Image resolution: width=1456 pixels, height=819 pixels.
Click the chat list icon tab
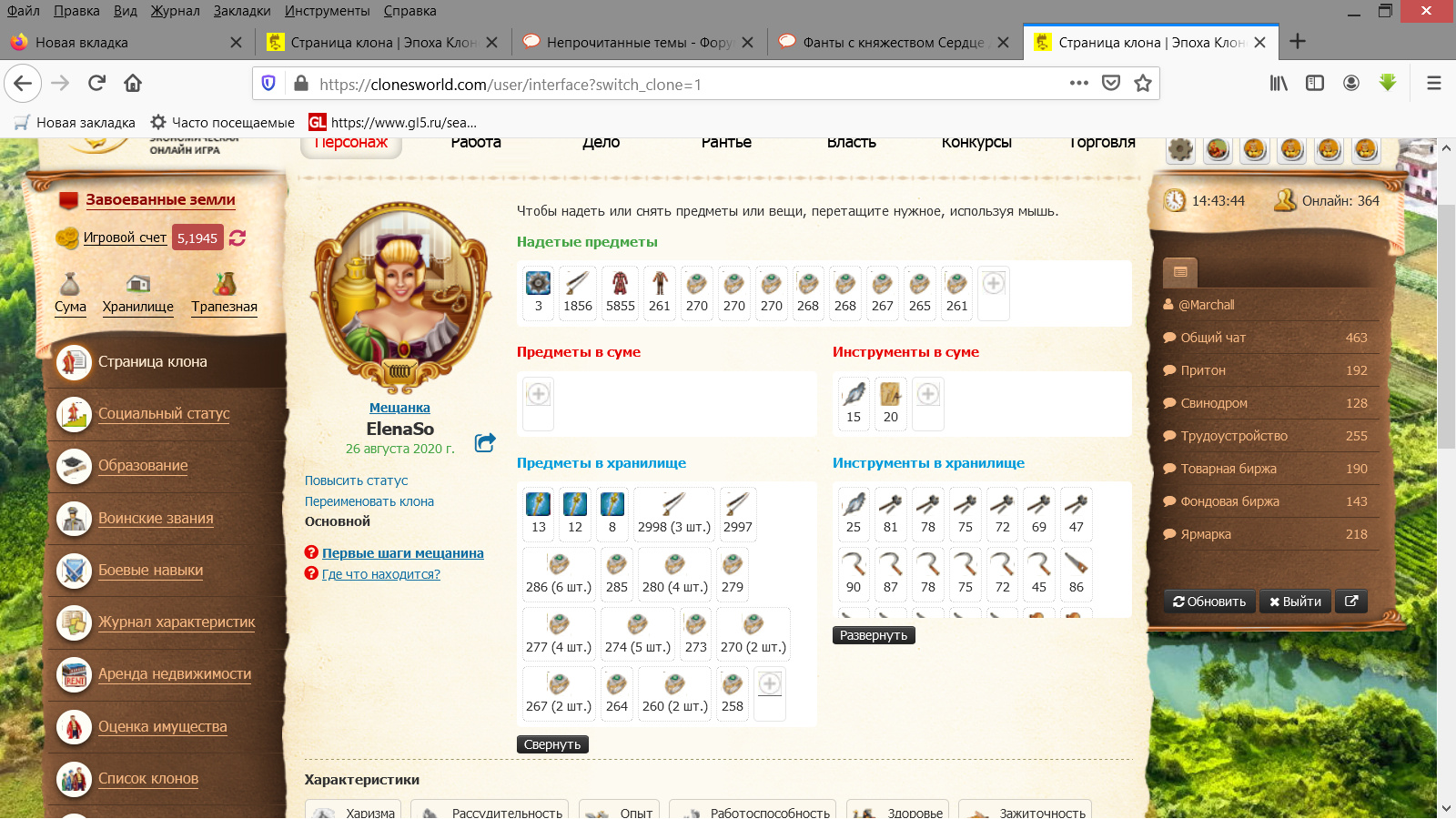point(1180,272)
